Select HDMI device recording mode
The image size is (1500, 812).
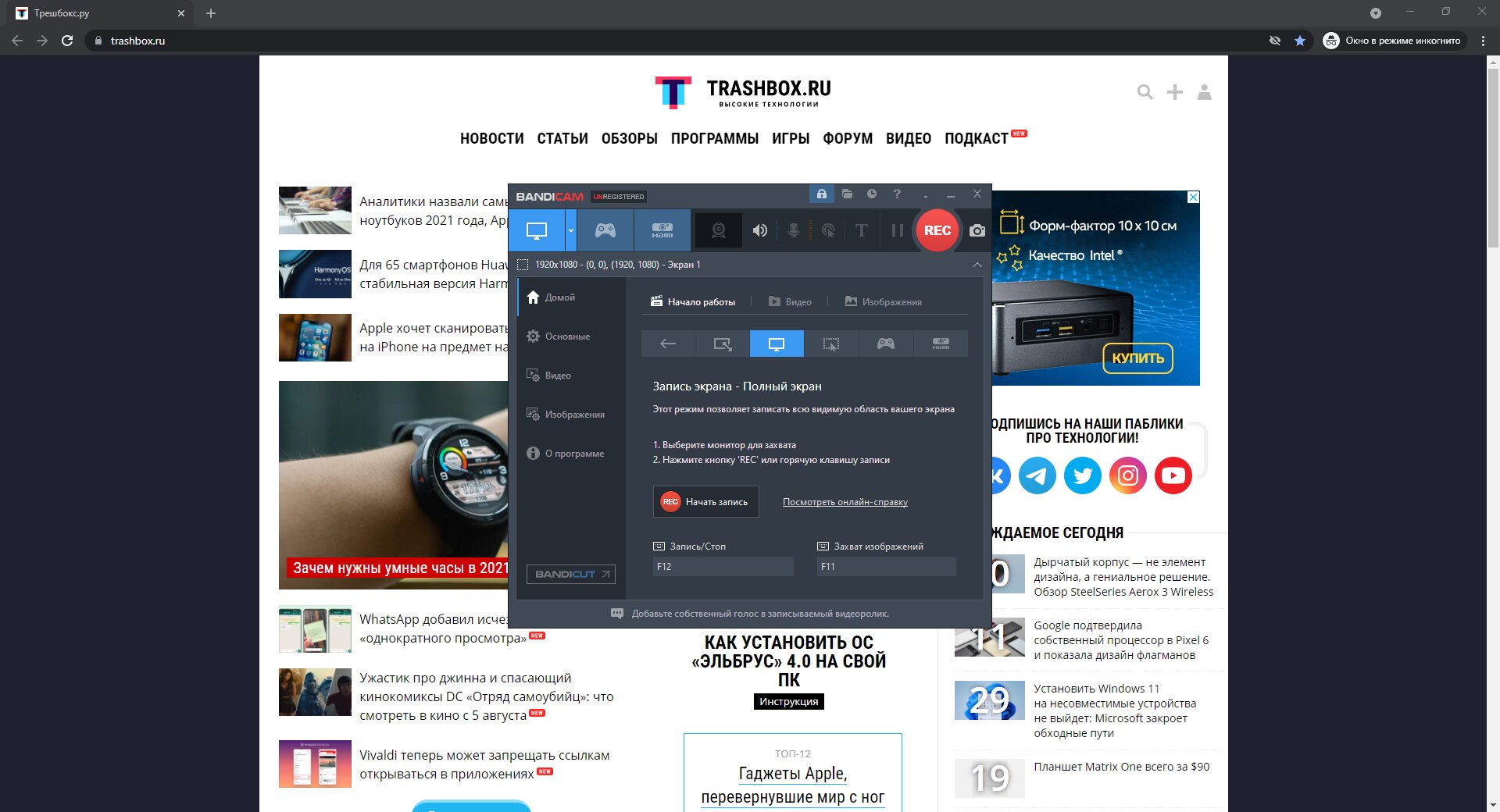(x=662, y=230)
